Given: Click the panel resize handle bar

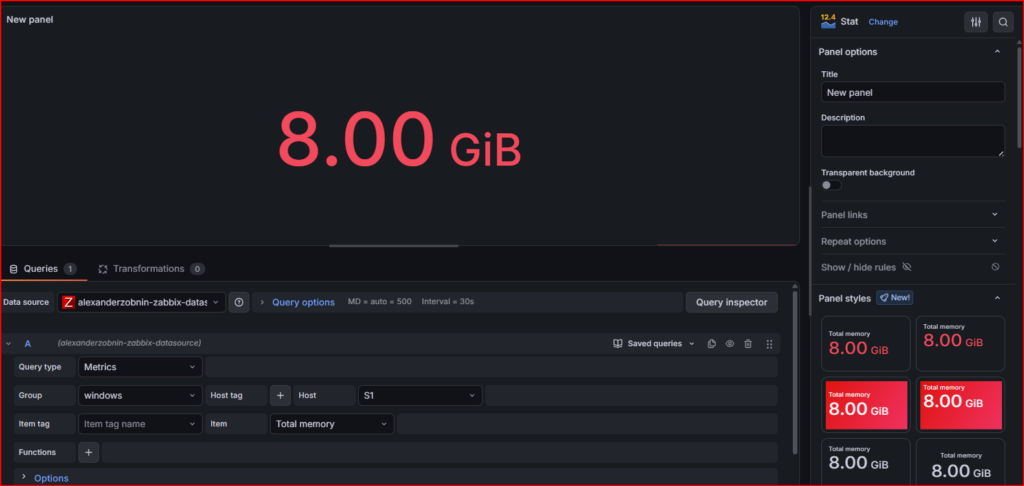Looking at the screenshot, I should (394, 246).
